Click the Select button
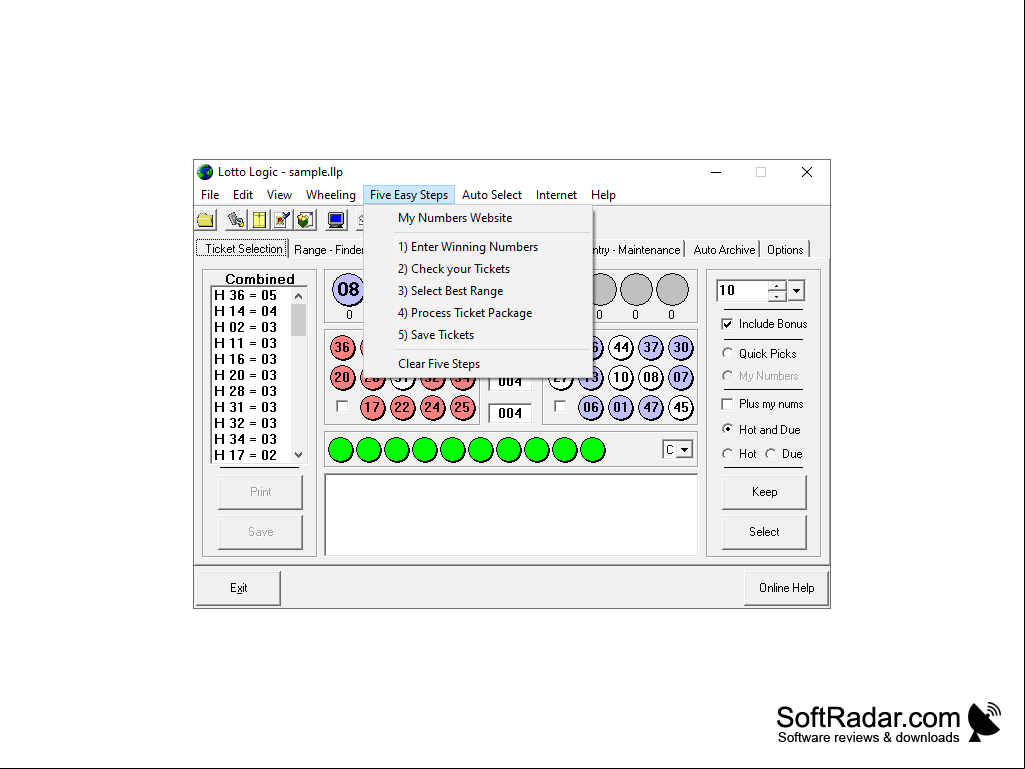The image size is (1025, 769). pos(764,532)
